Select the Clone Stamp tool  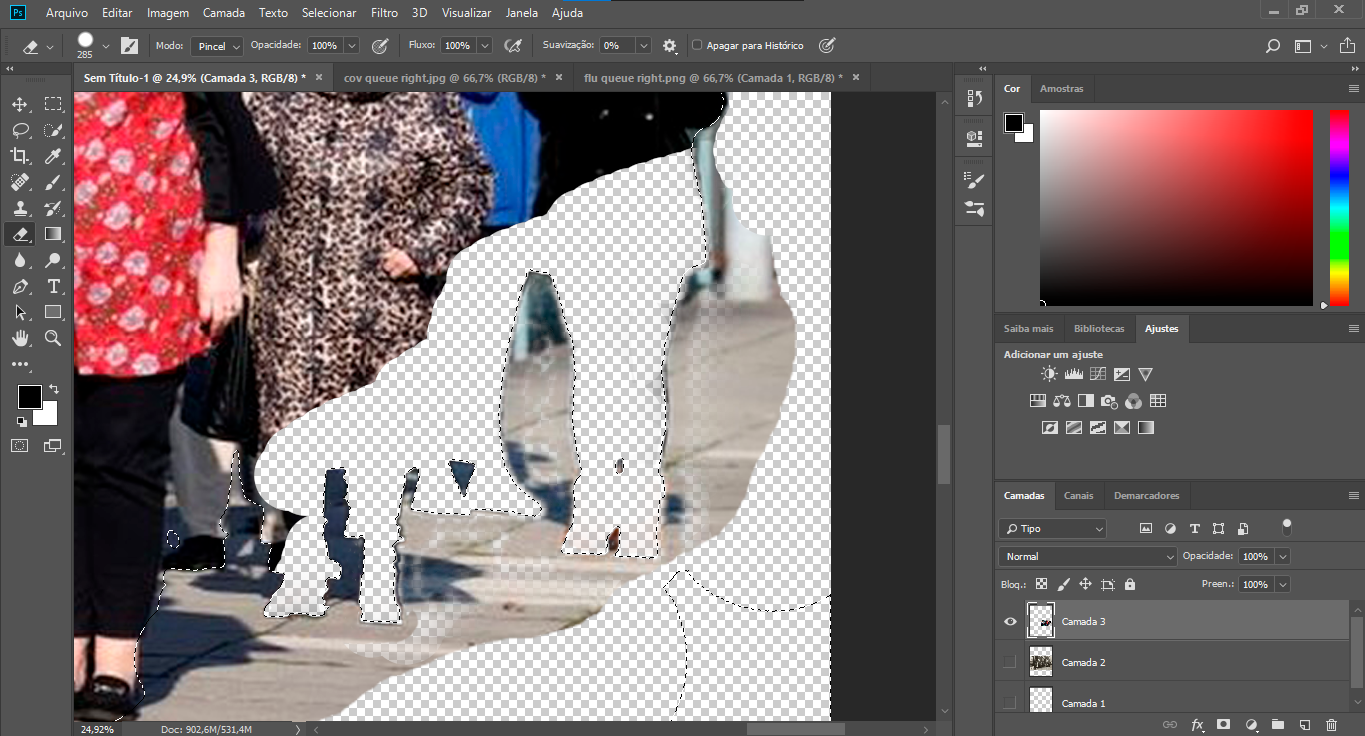coord(20,208)
